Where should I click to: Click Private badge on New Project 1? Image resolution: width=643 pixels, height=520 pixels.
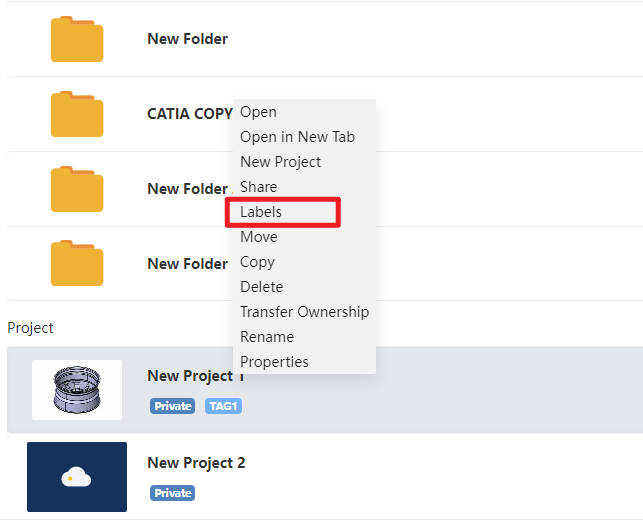172,406
